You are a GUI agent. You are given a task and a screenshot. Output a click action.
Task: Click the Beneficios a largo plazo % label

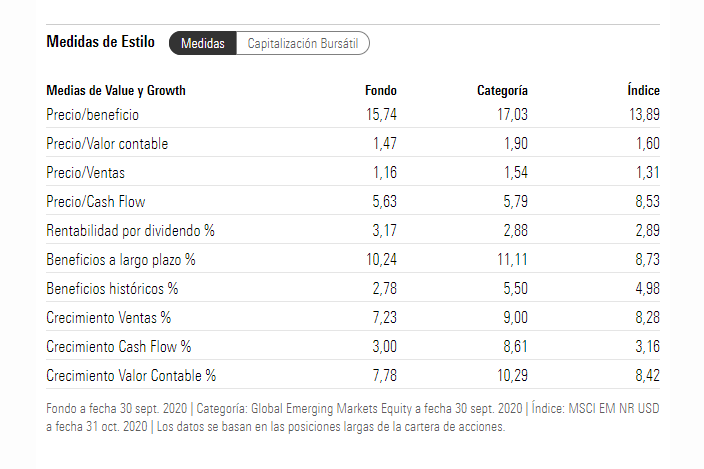[x=121, y=260]
